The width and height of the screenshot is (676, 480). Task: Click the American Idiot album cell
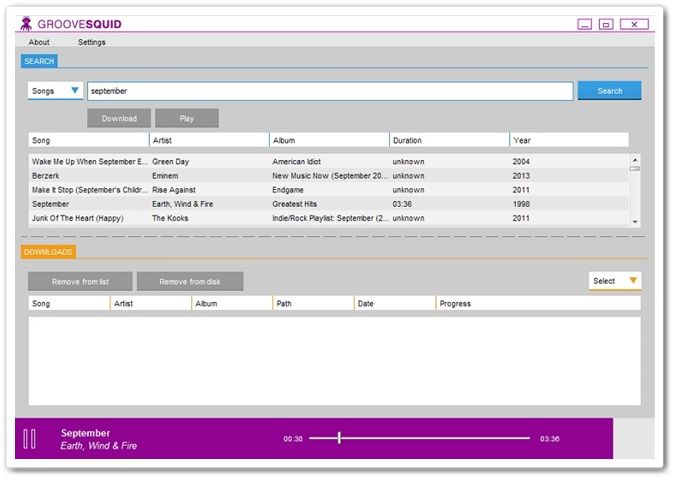297,162
